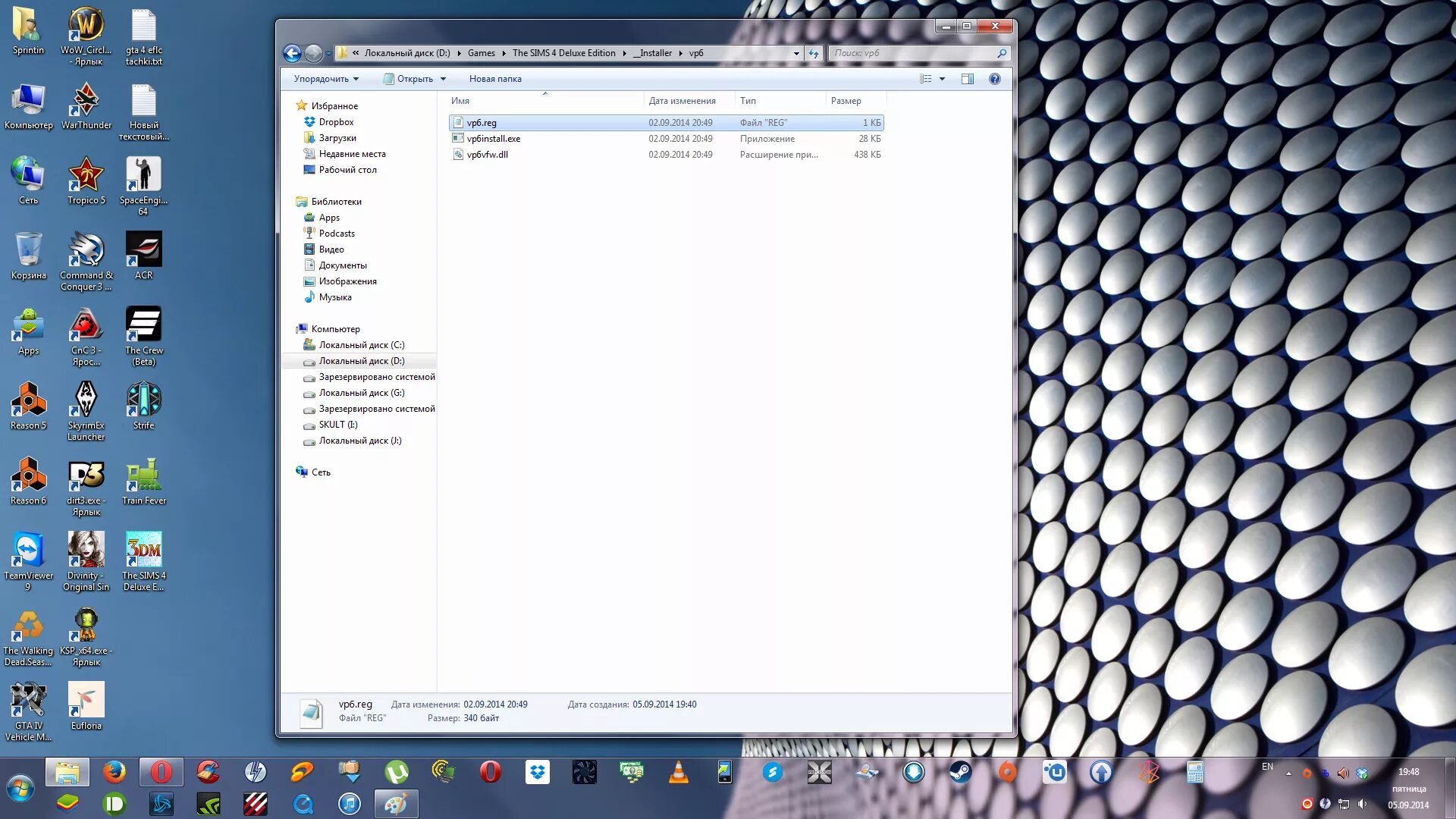The image size is (1456, 819).
Task: Expand the address bar history dropdown
Action: (x=796, y=53)
